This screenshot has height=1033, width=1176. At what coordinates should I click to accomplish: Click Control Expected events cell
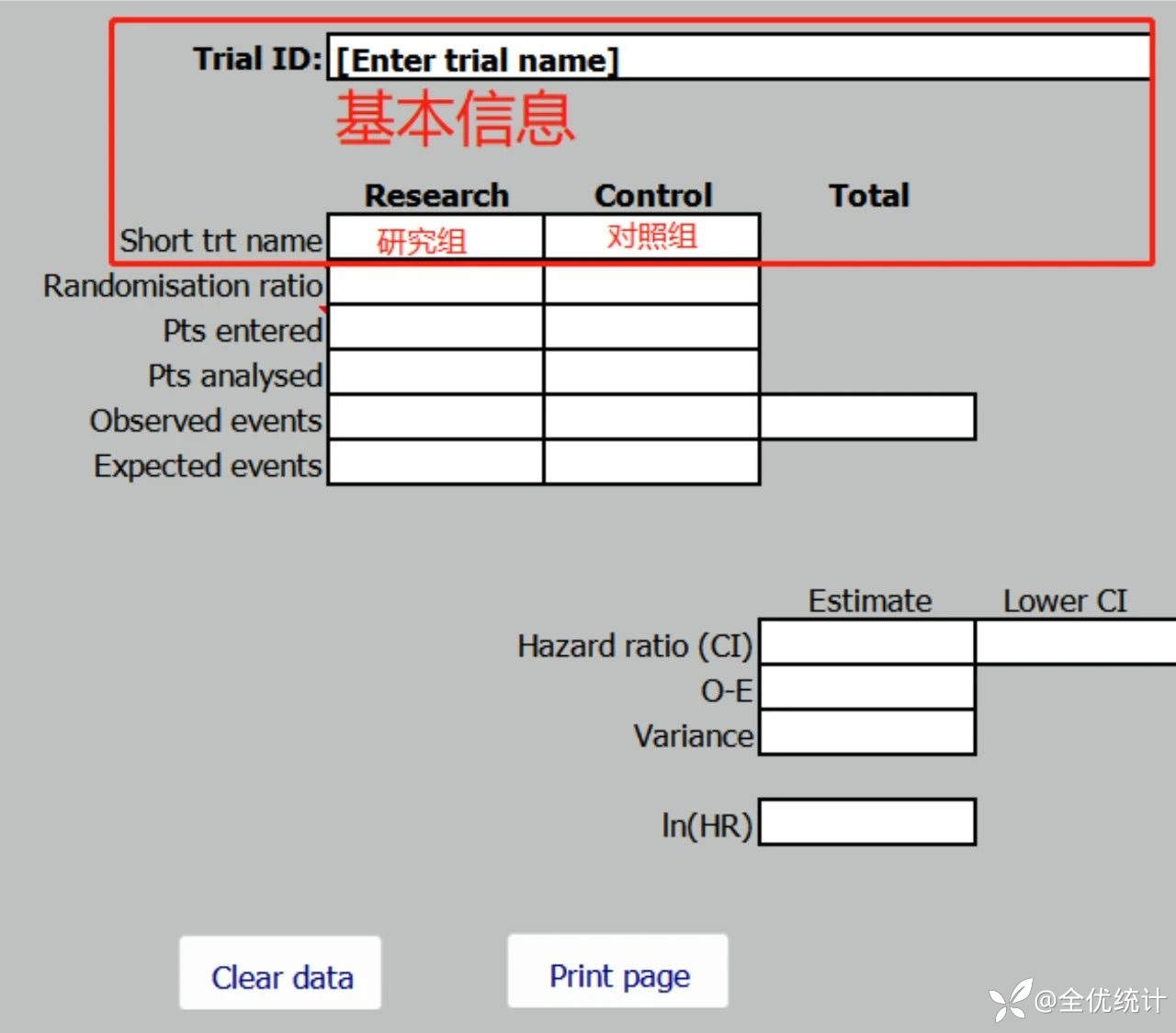tap(651, 463)
